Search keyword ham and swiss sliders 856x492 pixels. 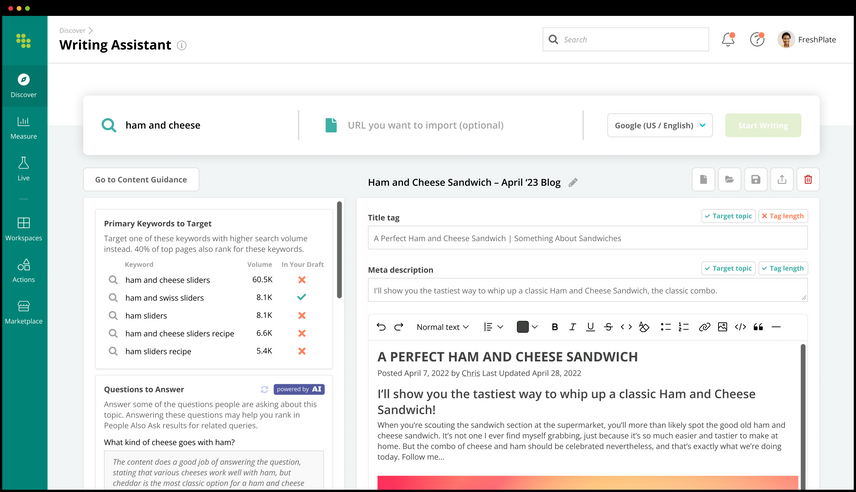[x=112, y=298]
